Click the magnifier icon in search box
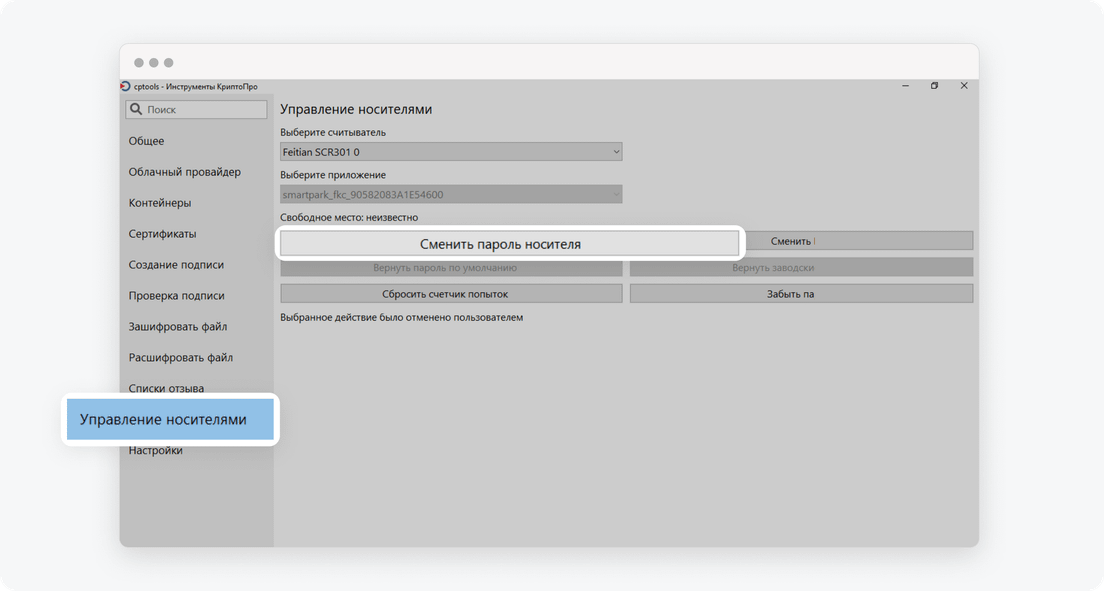 (x=136, y=110)
